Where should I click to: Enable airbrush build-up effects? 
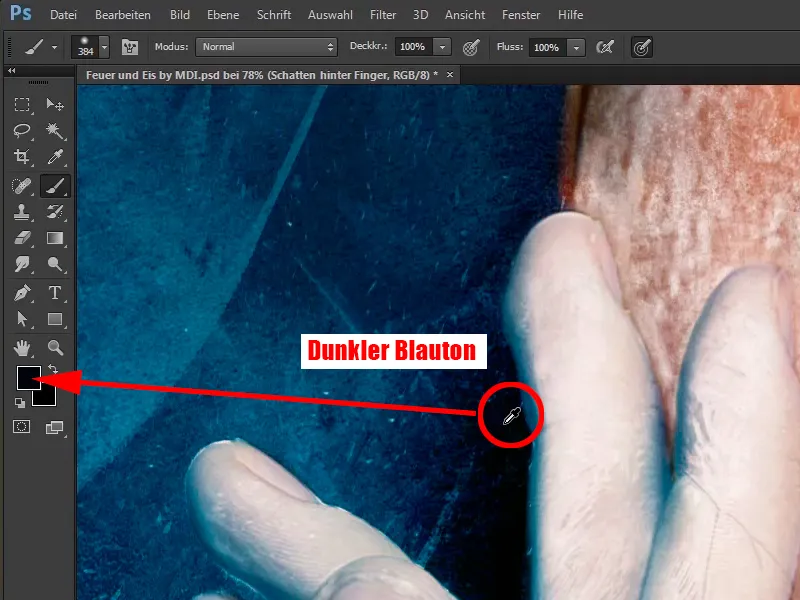point(605,47)
